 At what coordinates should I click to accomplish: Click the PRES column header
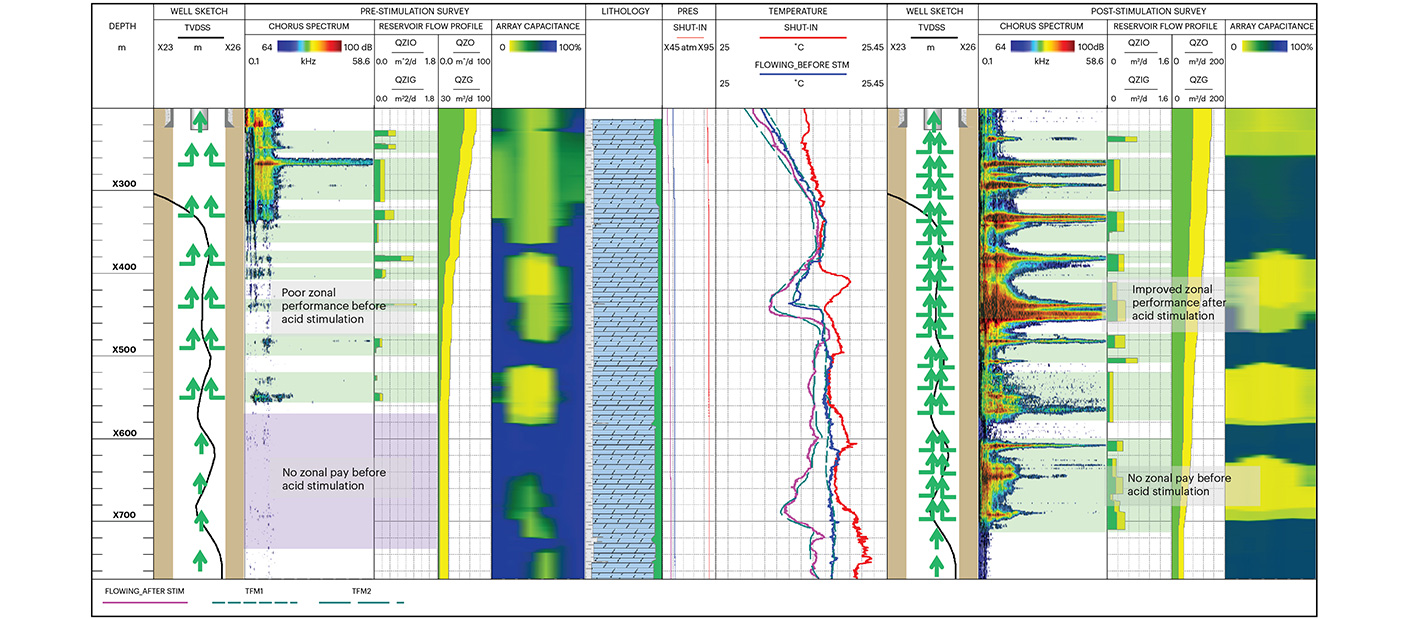pyautogui.click(x=689, y=11)
